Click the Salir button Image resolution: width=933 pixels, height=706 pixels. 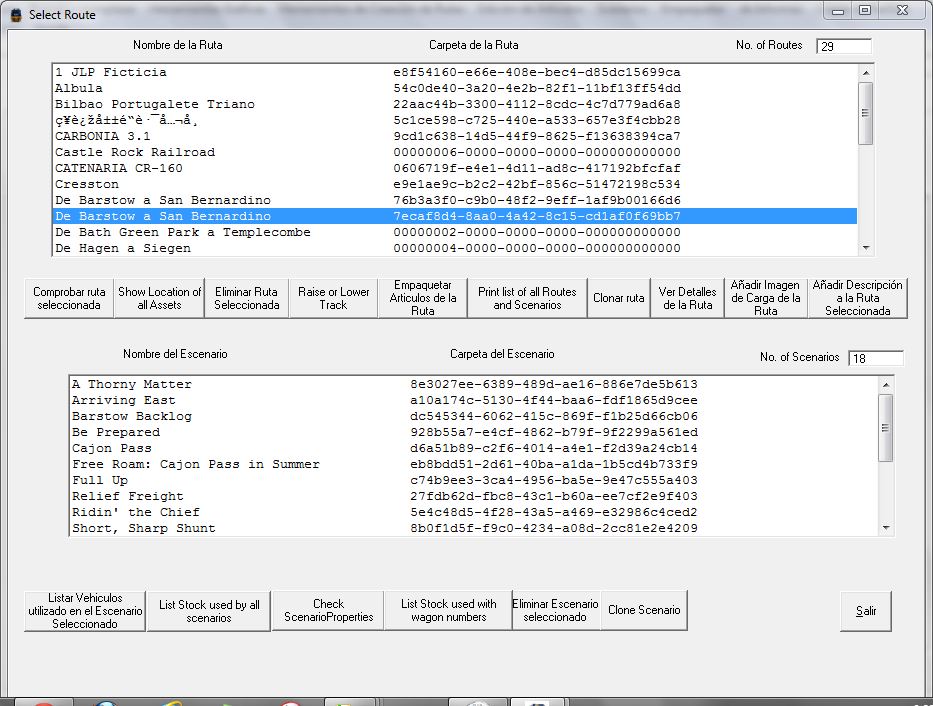(865, 611)
